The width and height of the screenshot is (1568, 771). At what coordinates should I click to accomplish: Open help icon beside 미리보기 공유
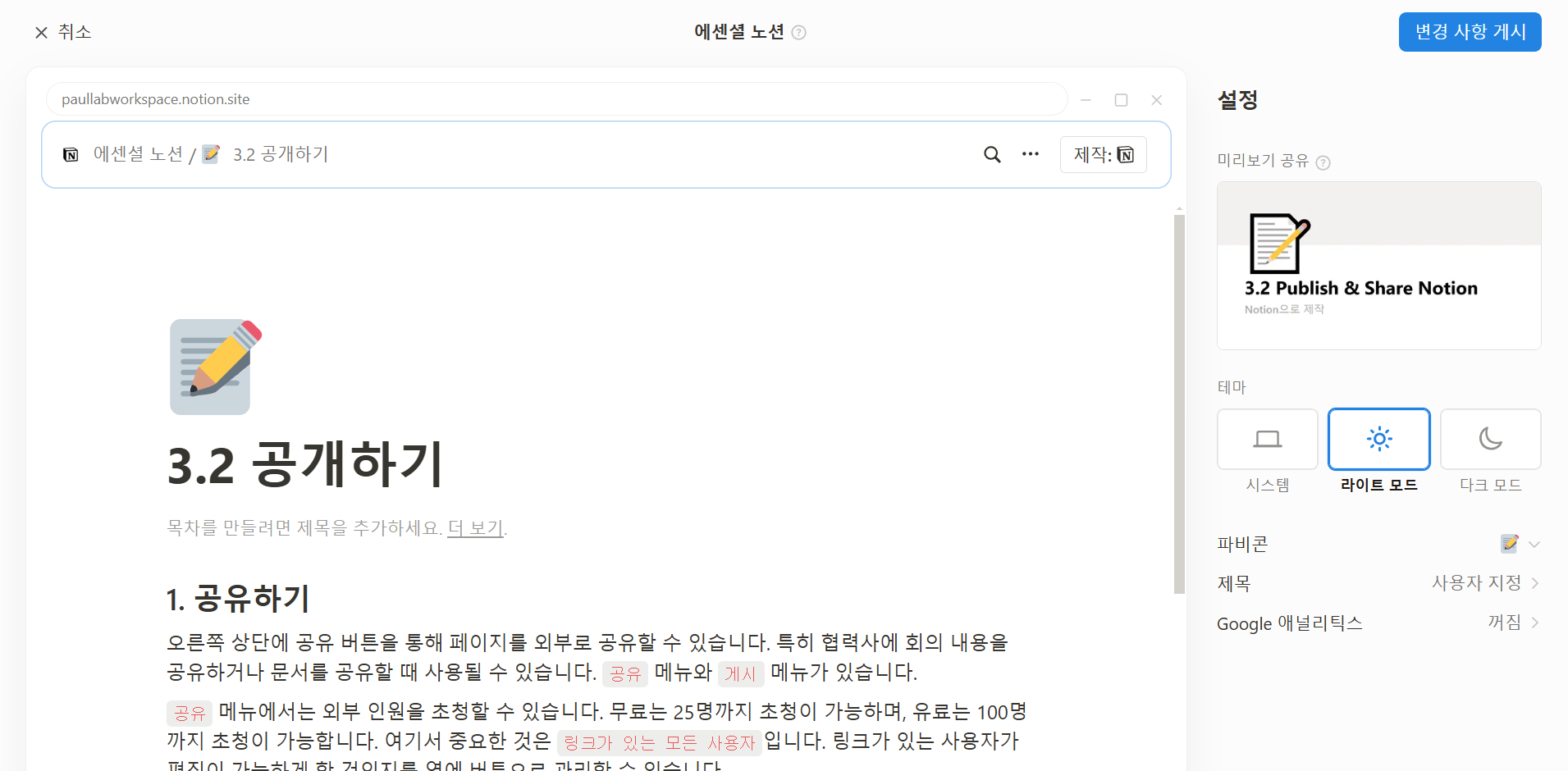point(1323,162)
